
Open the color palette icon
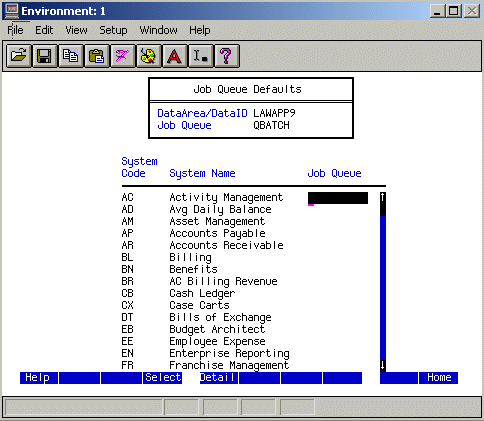click(149, 56)
